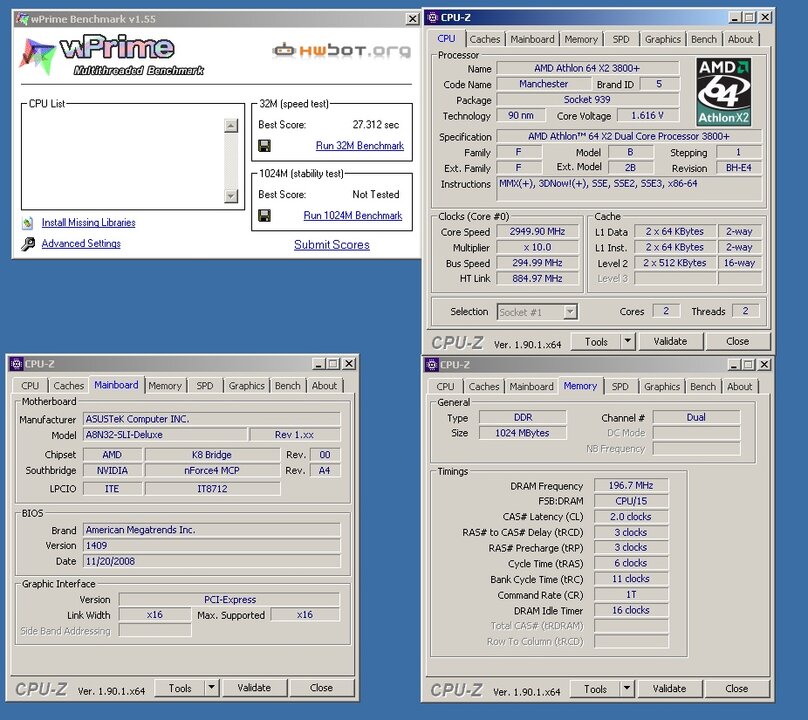This screenshot has width=808, height=720.
Task: Click the save icon beside Run 1024M Benchmark
Action: point(264,215)
